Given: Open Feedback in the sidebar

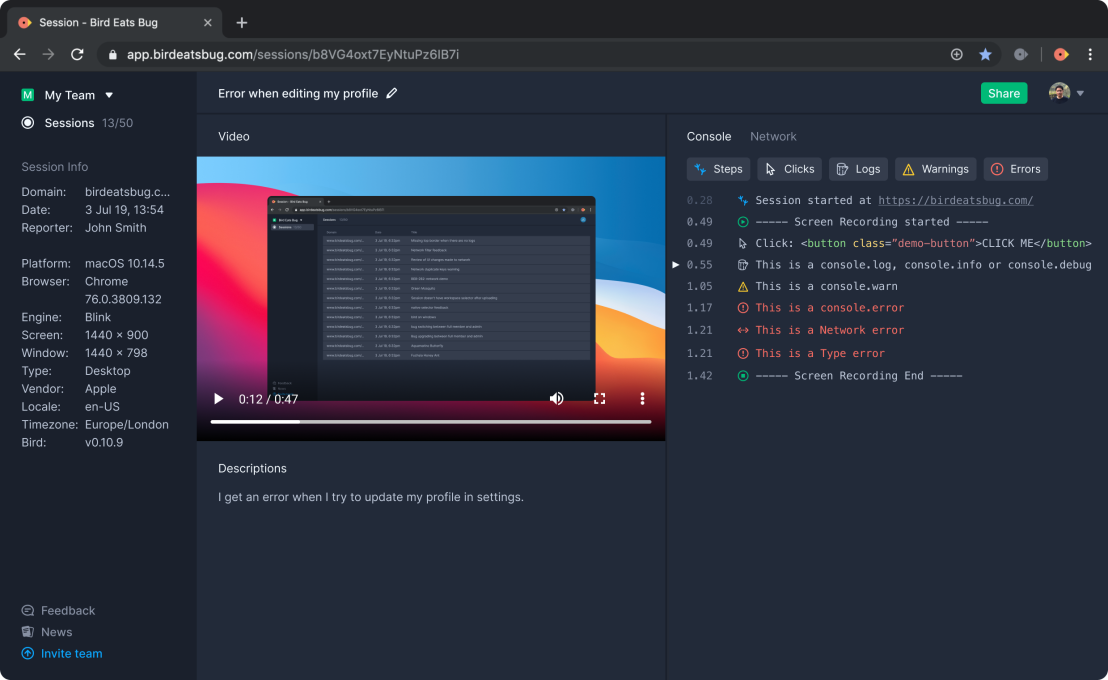Looking at the screenshot, I should [x=58, y=611].
